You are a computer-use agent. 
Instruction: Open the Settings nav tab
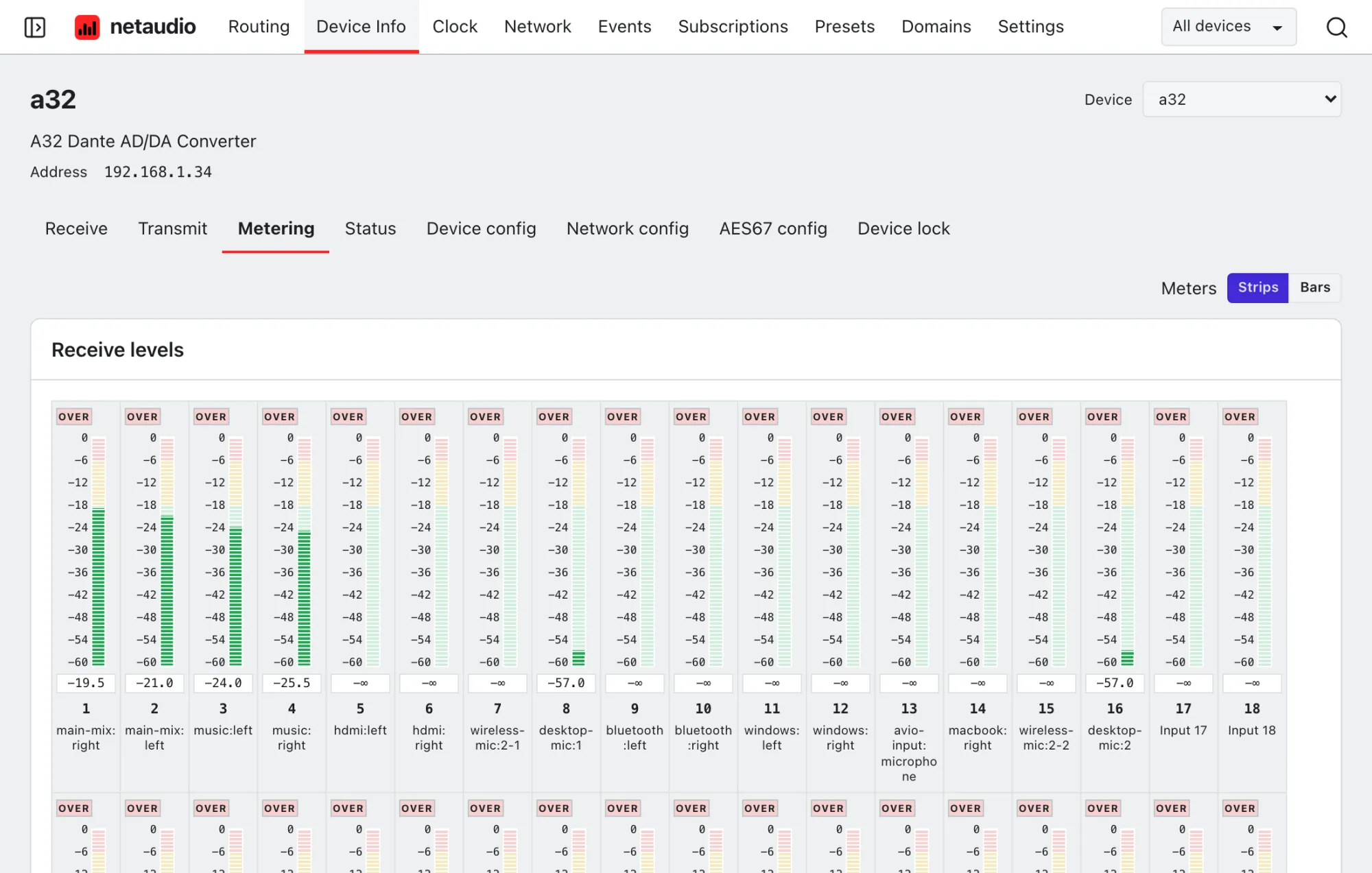1030,27
